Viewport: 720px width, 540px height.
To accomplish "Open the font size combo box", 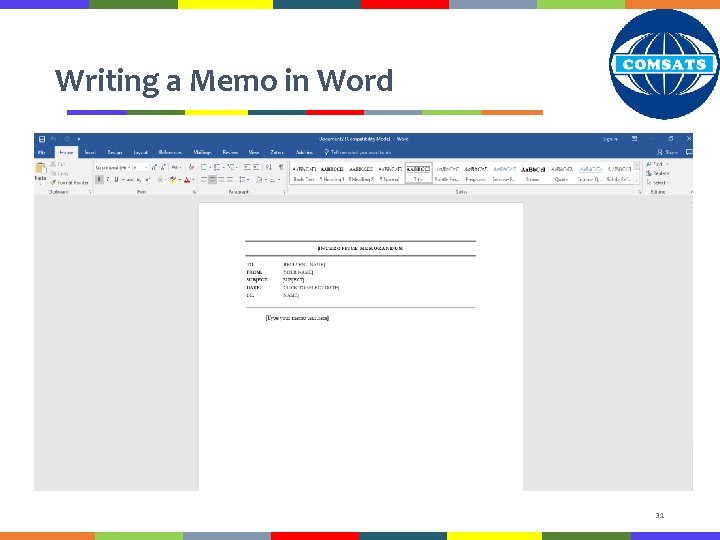I will tap(140, 168).
